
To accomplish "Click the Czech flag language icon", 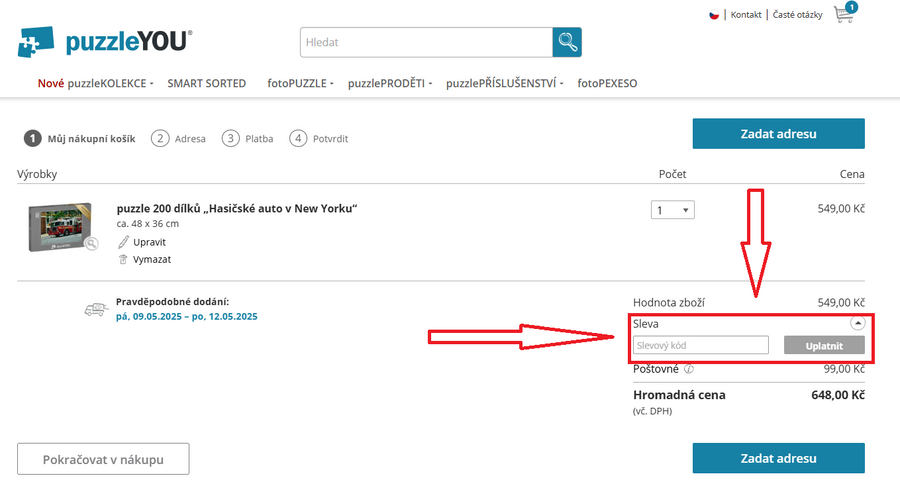I will [714, 15].
